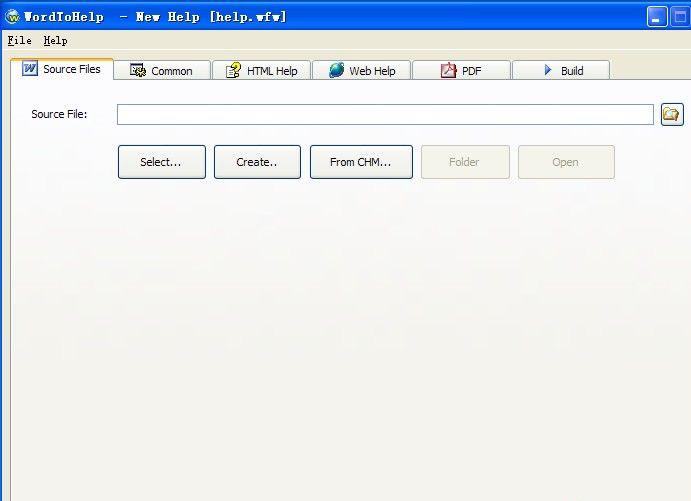Click the Word document icon on Source Files tab
The height and width of the screenshot is (501, 691).
tap(30, 70)
